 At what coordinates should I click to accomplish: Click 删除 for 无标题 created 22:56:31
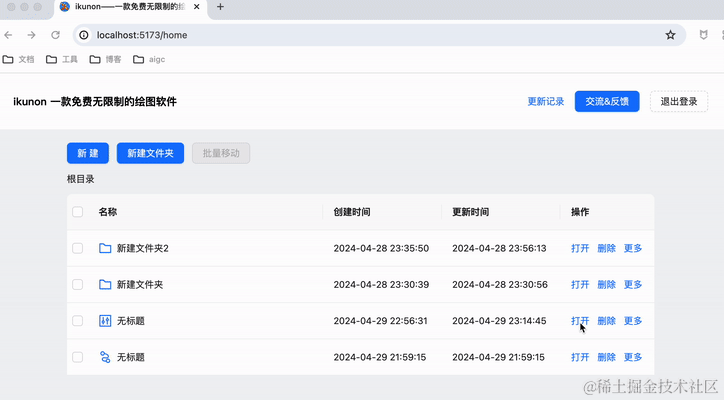point(607,321)
